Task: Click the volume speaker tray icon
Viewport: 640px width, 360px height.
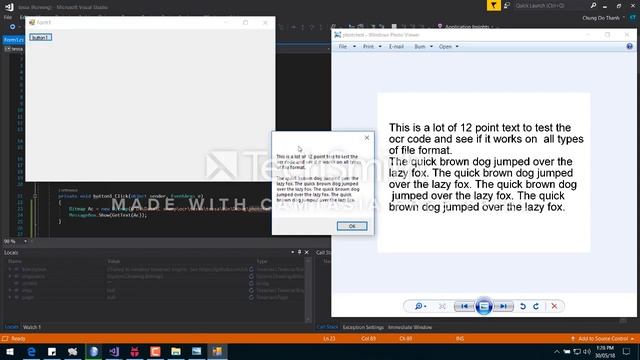Action: point(587,351)
